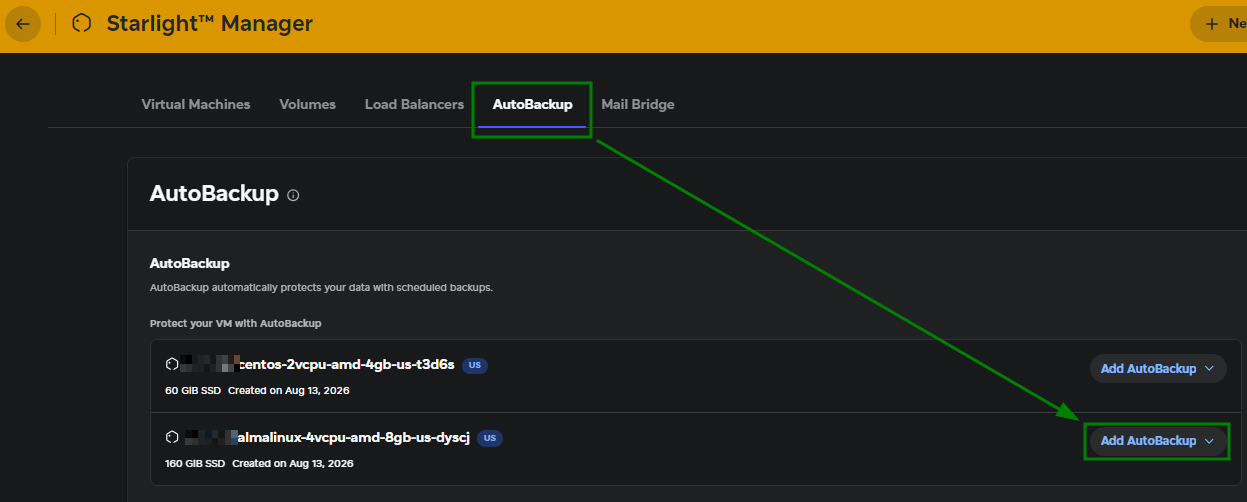Click the Starlight Manager hexagon logo

click(x=82, y=24)
